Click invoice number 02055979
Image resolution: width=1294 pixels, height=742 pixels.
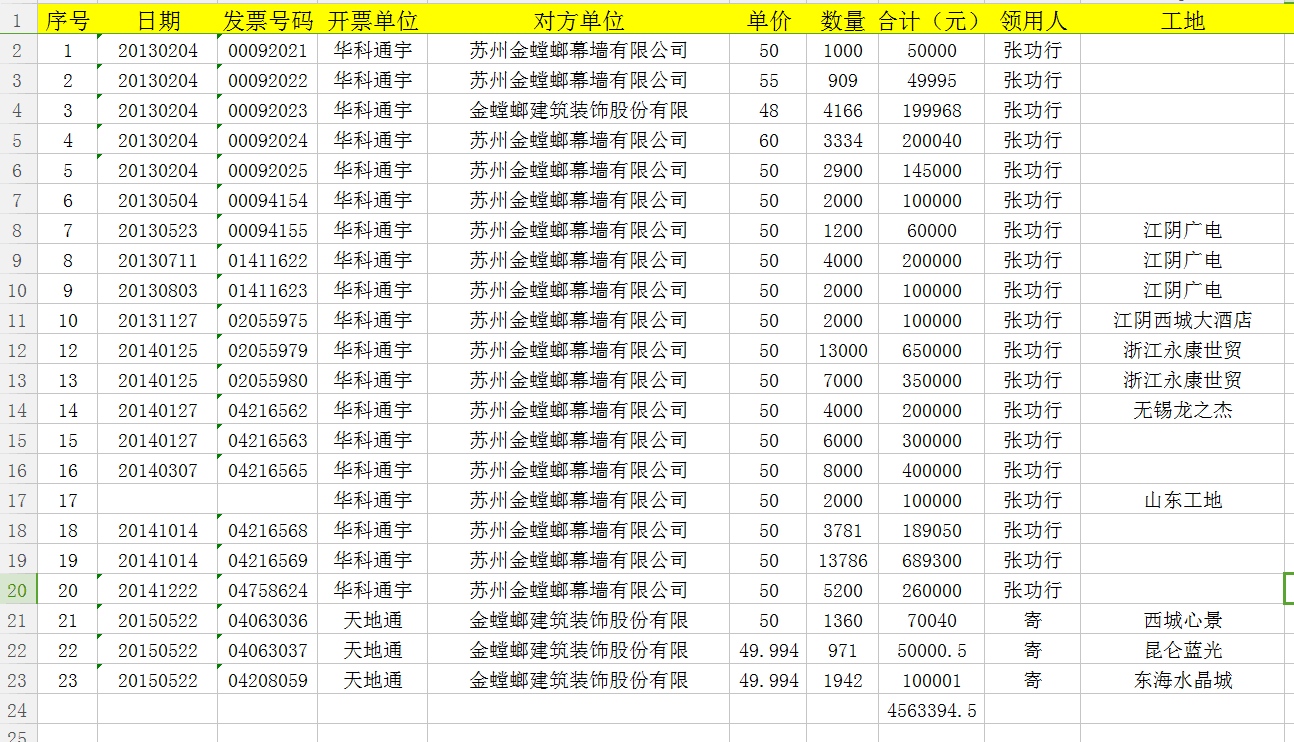click(x=268, y=350)
